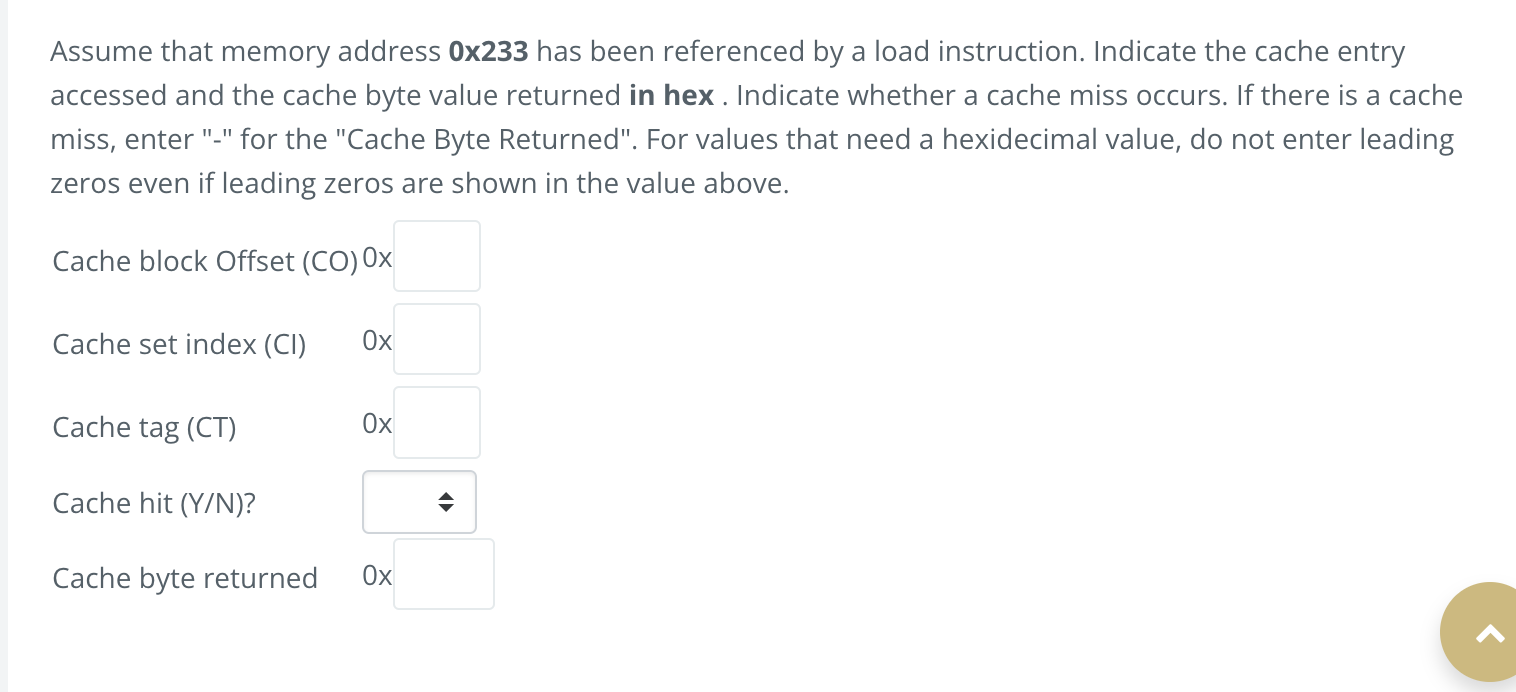Image resolution: width=1516 pixels, height=692 pixels.
Task: Click the 0x beside Cache byte returned
Action: [376, 575]
